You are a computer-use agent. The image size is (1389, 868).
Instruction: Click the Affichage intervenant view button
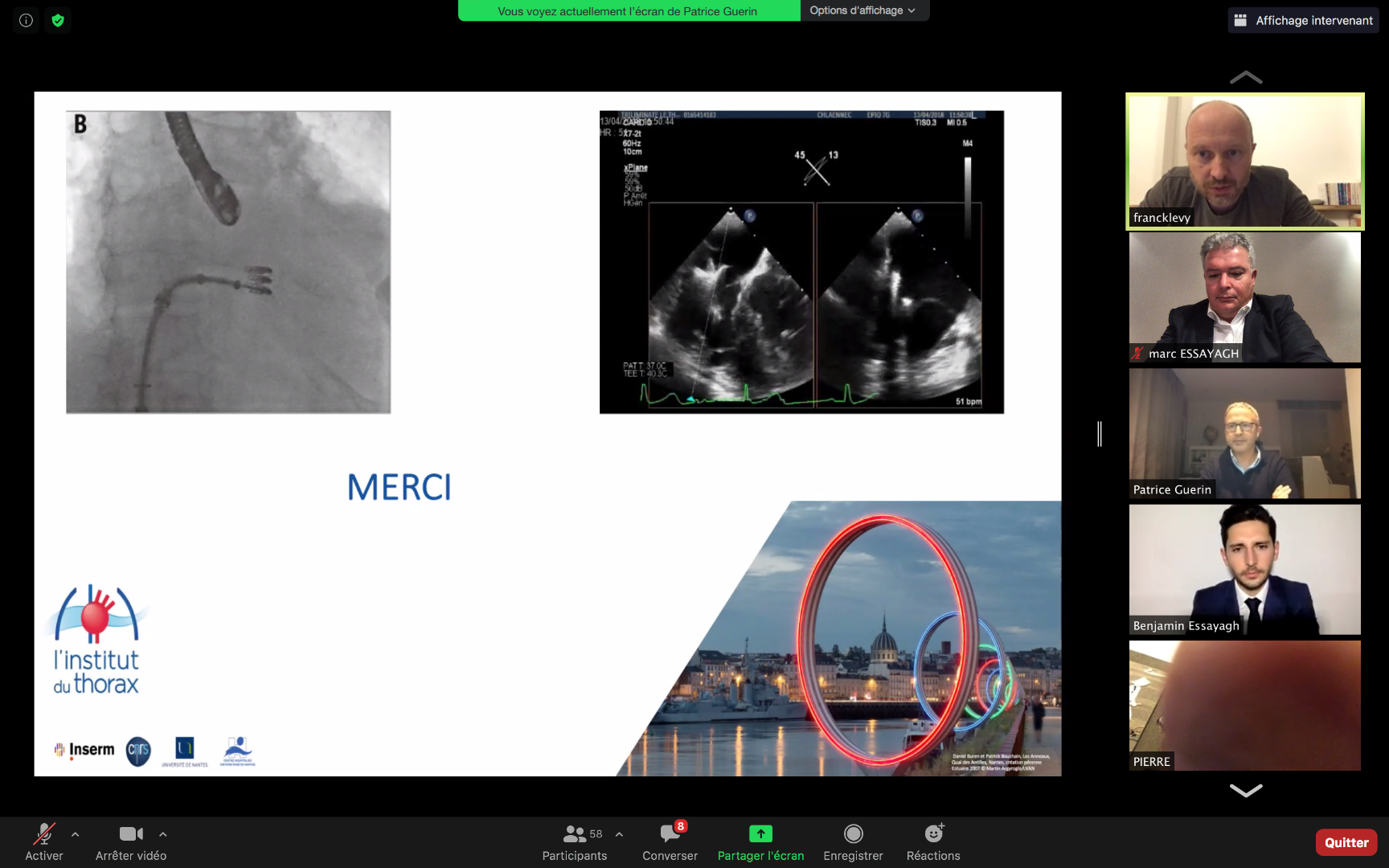pyautogui.click(x=1304, y=20)
